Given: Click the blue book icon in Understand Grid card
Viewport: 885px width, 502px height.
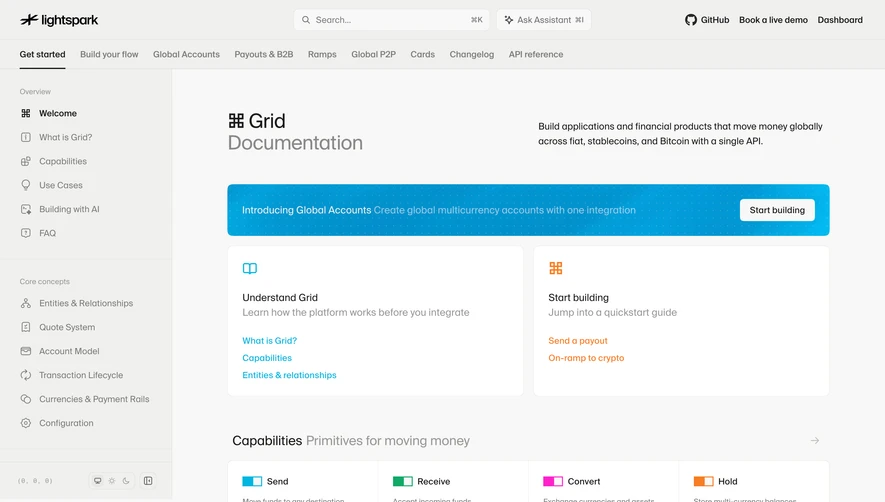Looking at the screenshot, I should [x=249, y=268].
